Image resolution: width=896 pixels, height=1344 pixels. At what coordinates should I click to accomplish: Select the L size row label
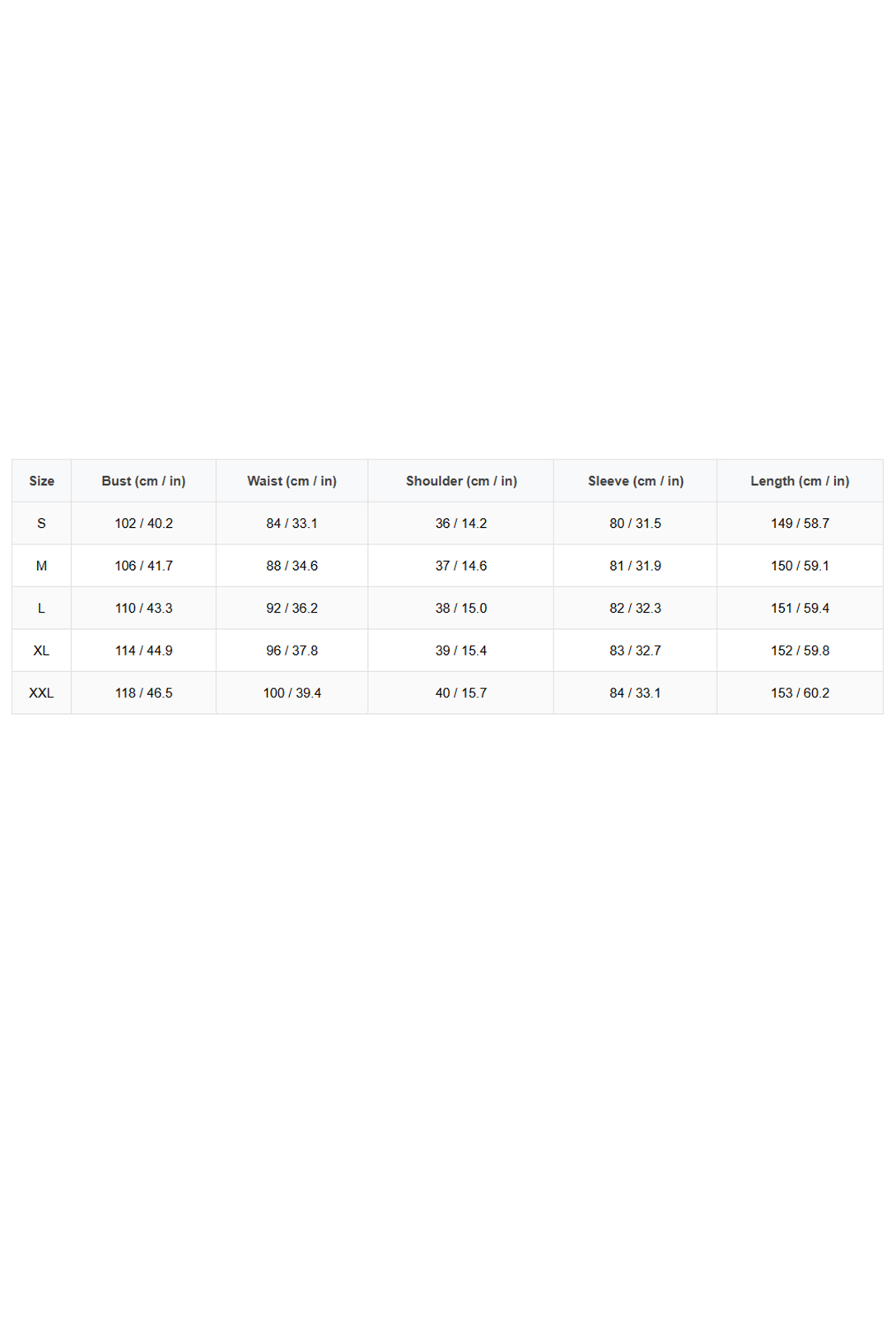(41, 609)
